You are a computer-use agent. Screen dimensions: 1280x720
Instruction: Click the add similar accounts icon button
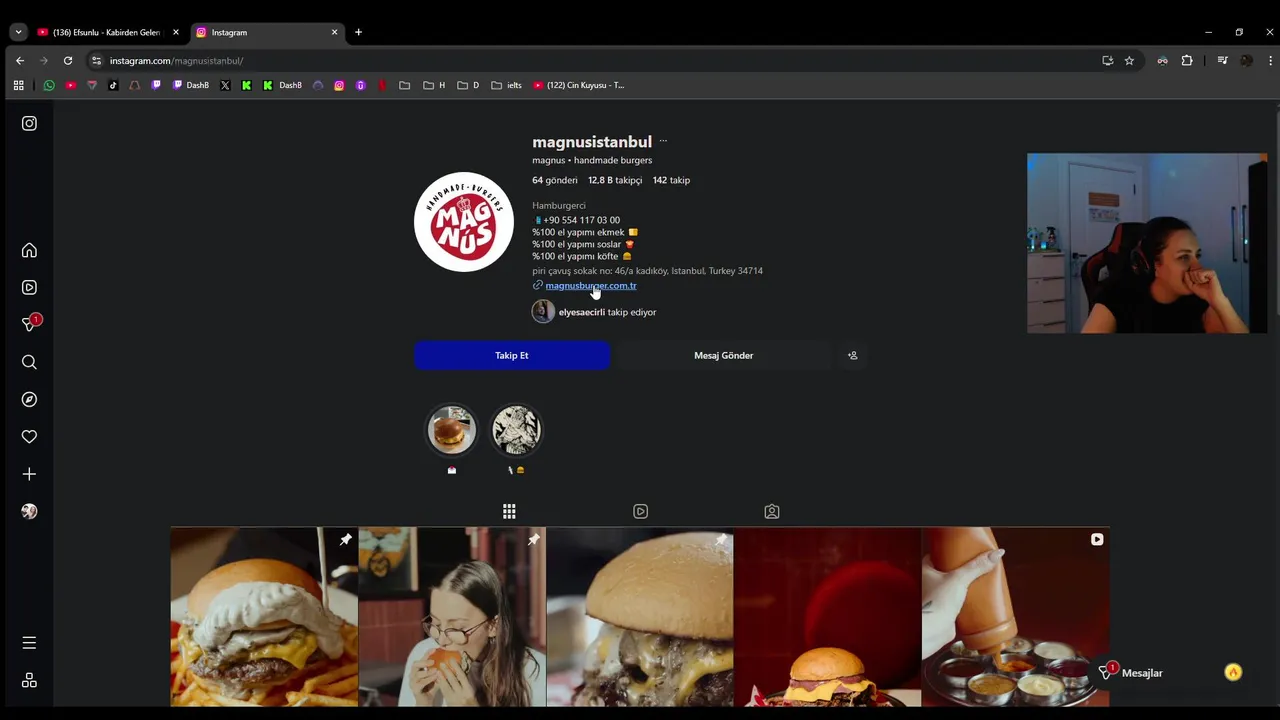click(x=852, y=355)
